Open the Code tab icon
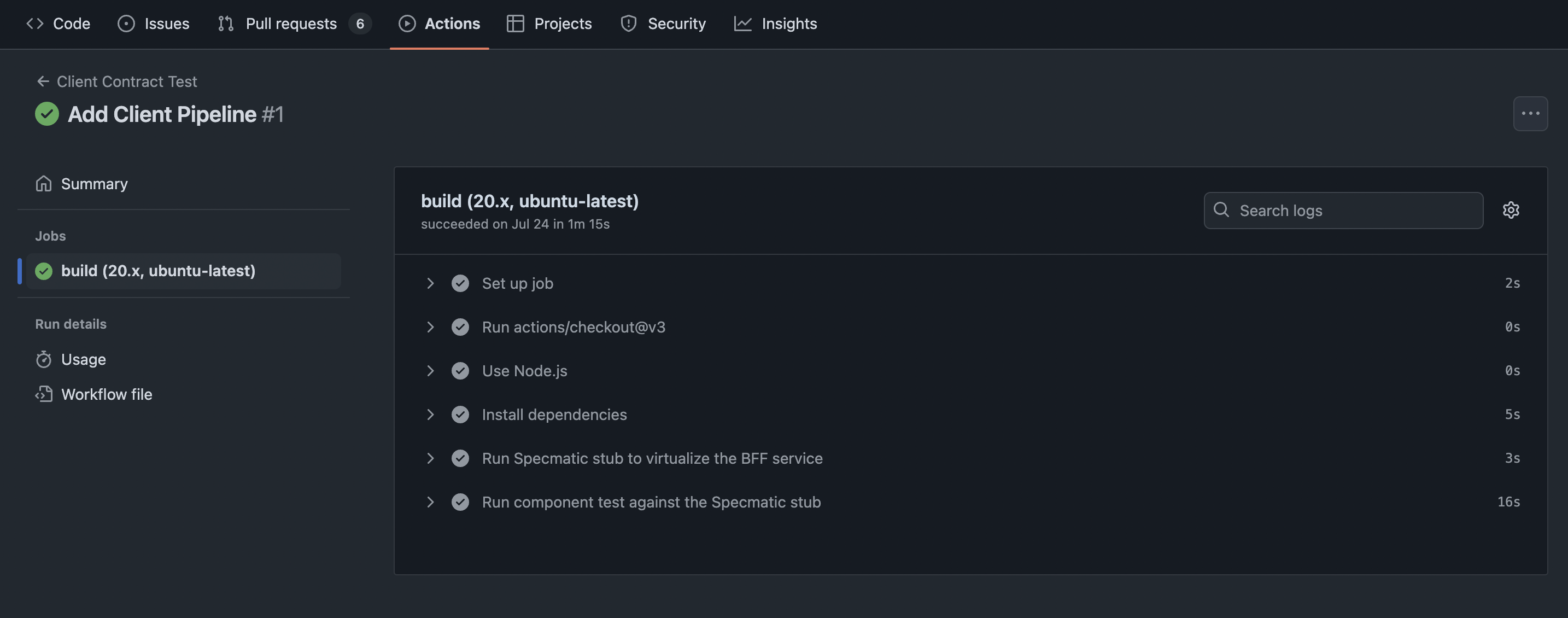1568x618 pixels. point(34,24)
